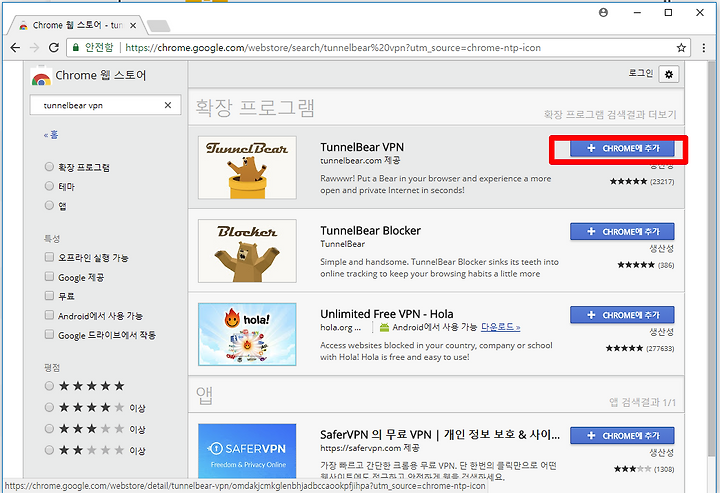Open the settings gear in the web store
720x493 pixels.
669,74
